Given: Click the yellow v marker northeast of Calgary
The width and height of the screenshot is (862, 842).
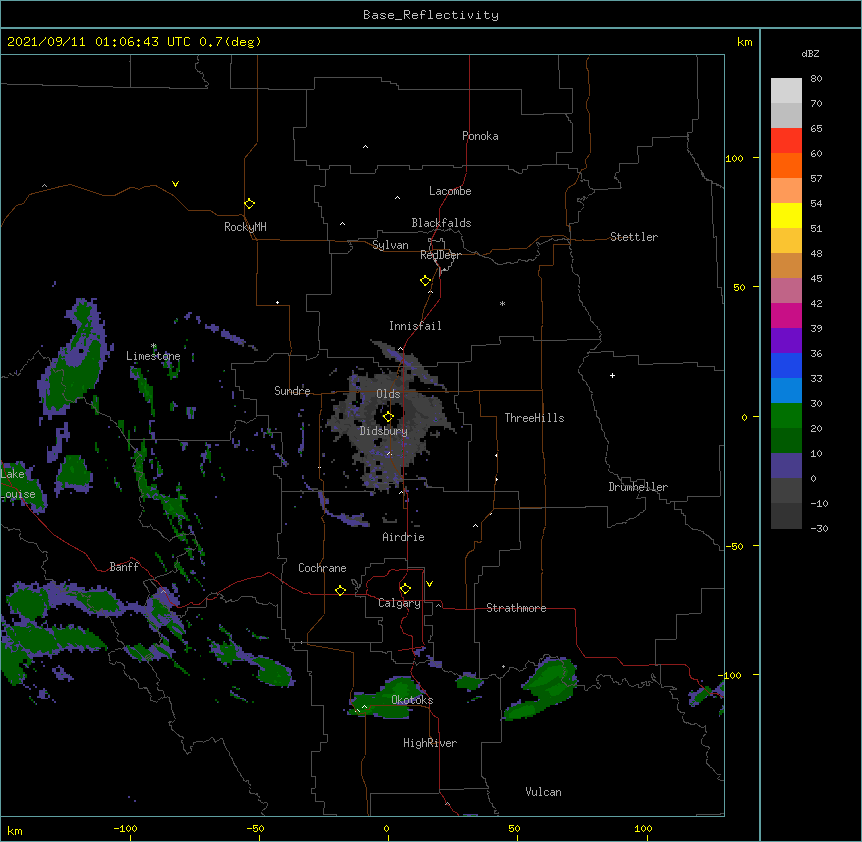Looking at the screenshot, I should click(x=429, y=584).
